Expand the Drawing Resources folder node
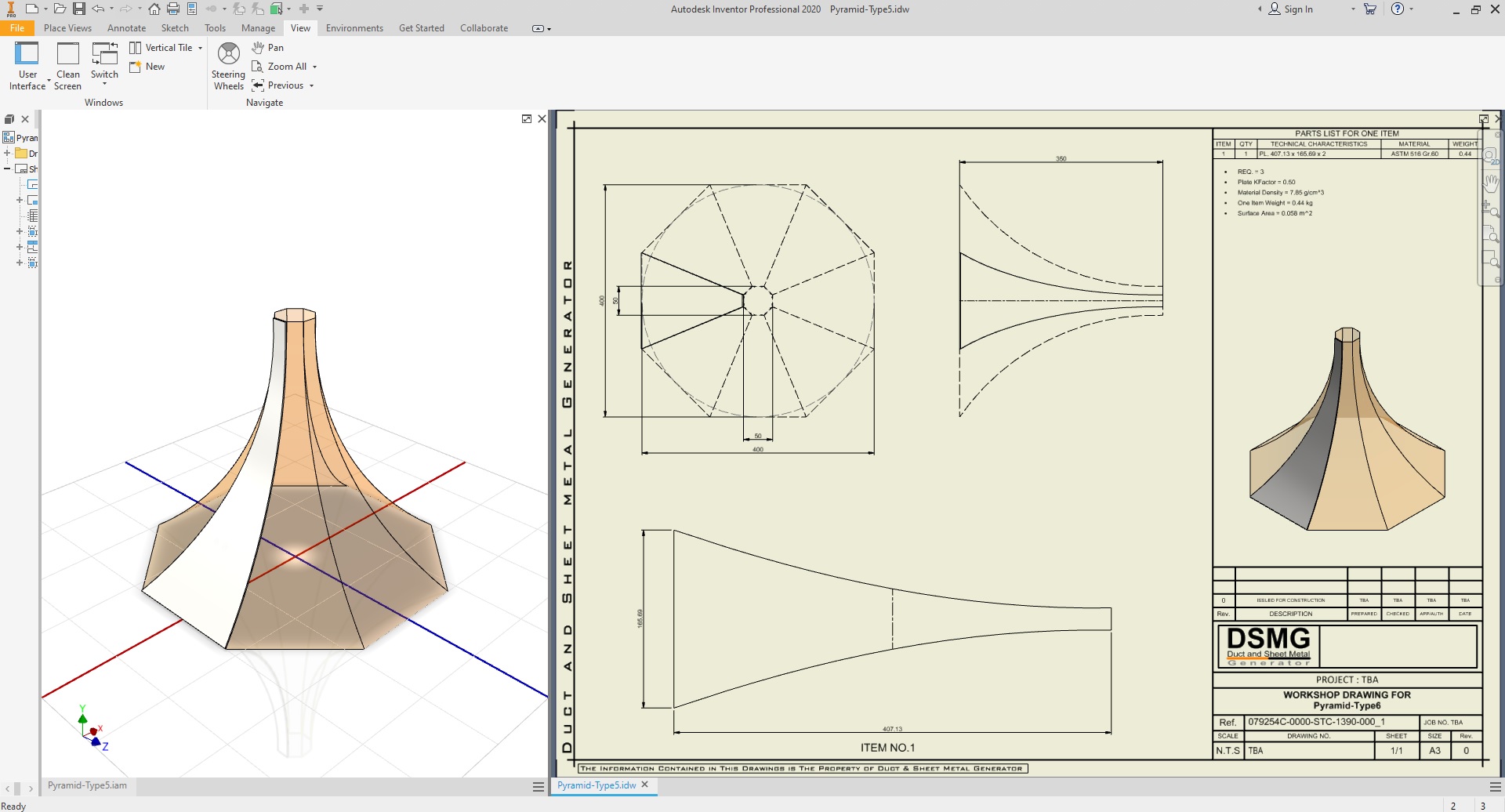Screen dimensions: 1505x812 tap(7, 153)
